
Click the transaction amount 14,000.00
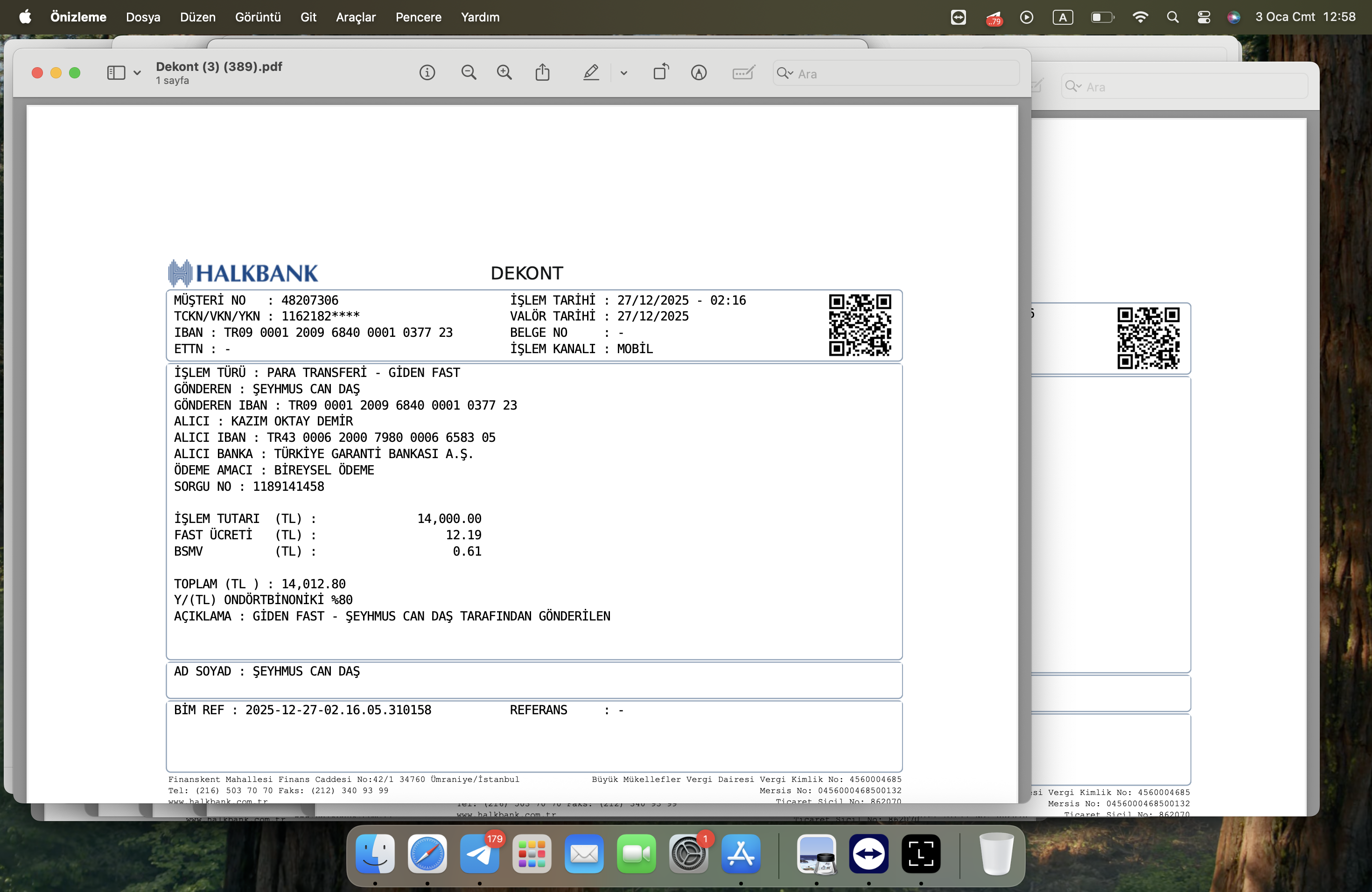449,519
